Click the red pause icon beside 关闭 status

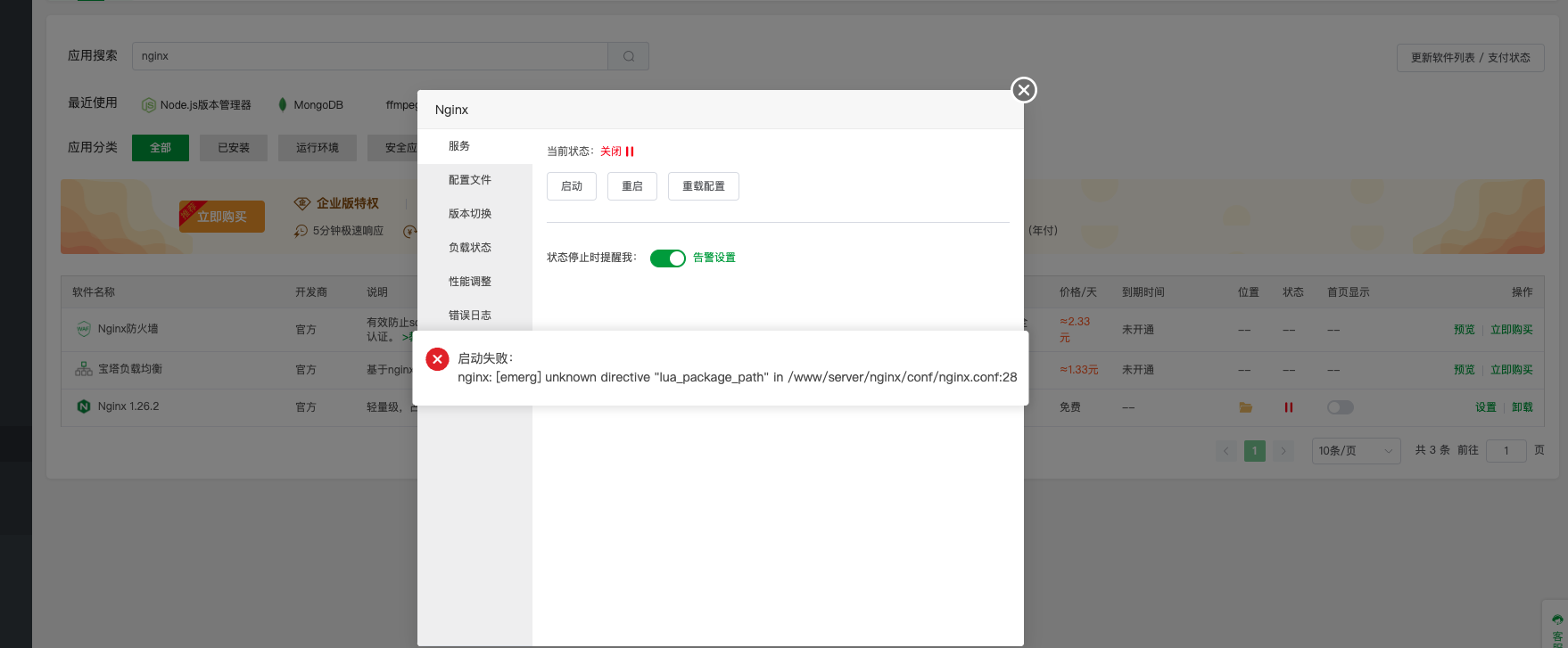(x=630, y=152)
